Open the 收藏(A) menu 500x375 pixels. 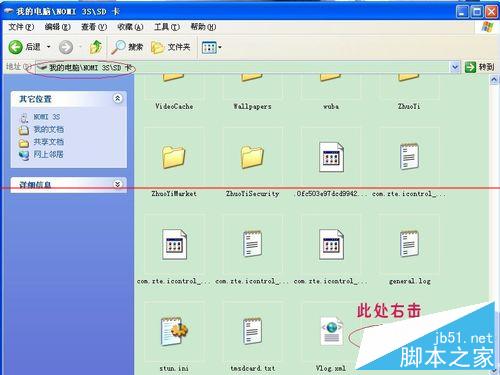(130, 27)
